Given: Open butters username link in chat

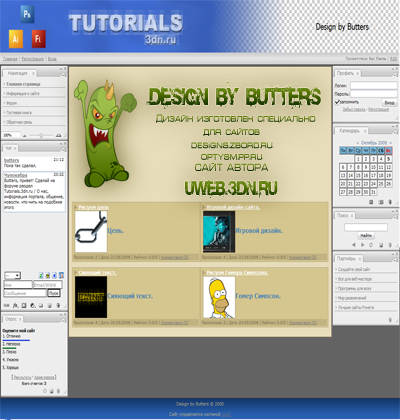Looking at the screenshot, I should [11, 160].
